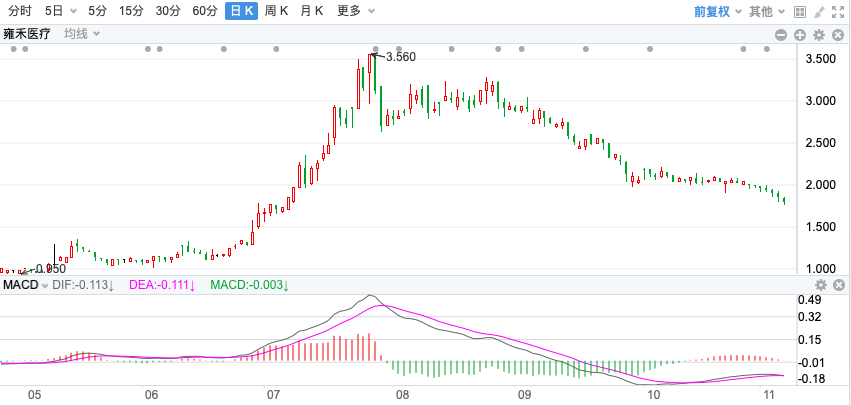Click the minus zoom-out icon on main chart
Image resolution: width=851 pixels, height=406 pixels.
(x=782, y=34)
